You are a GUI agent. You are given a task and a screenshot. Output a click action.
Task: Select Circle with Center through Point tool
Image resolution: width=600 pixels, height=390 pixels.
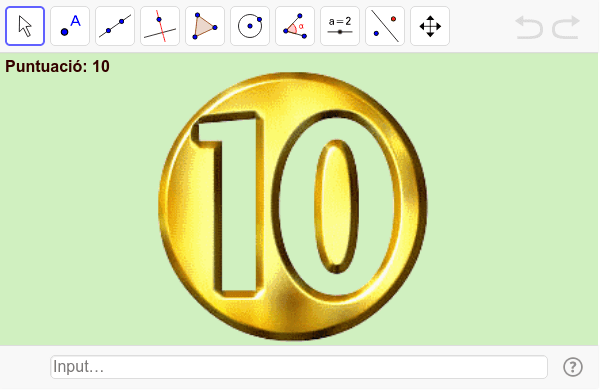(250, 26)
